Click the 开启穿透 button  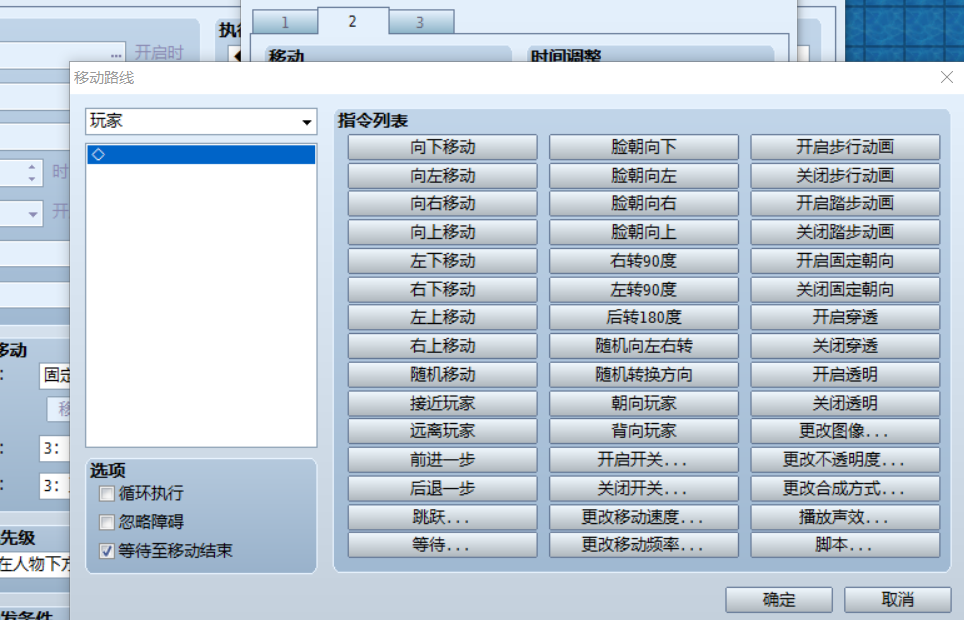(x=845, y=317)
